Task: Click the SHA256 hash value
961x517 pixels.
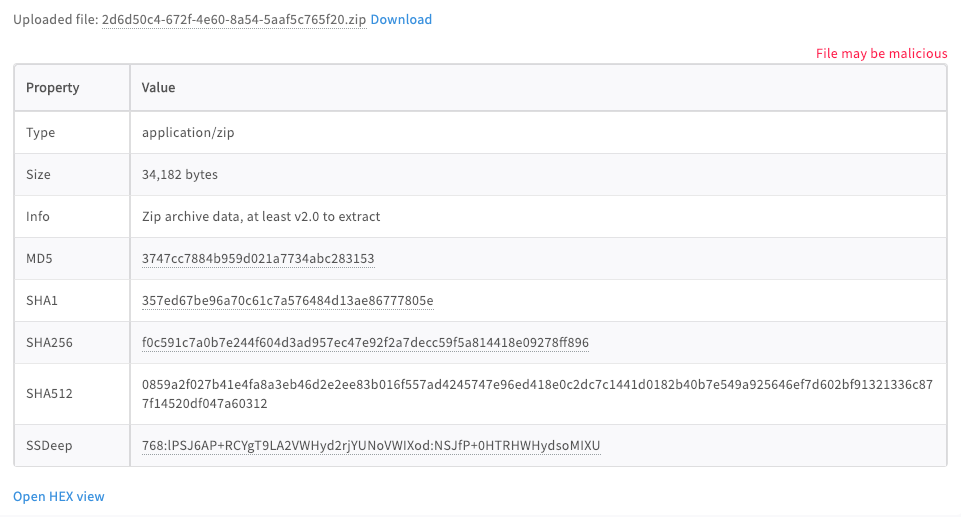Action: tap(365, 343)
